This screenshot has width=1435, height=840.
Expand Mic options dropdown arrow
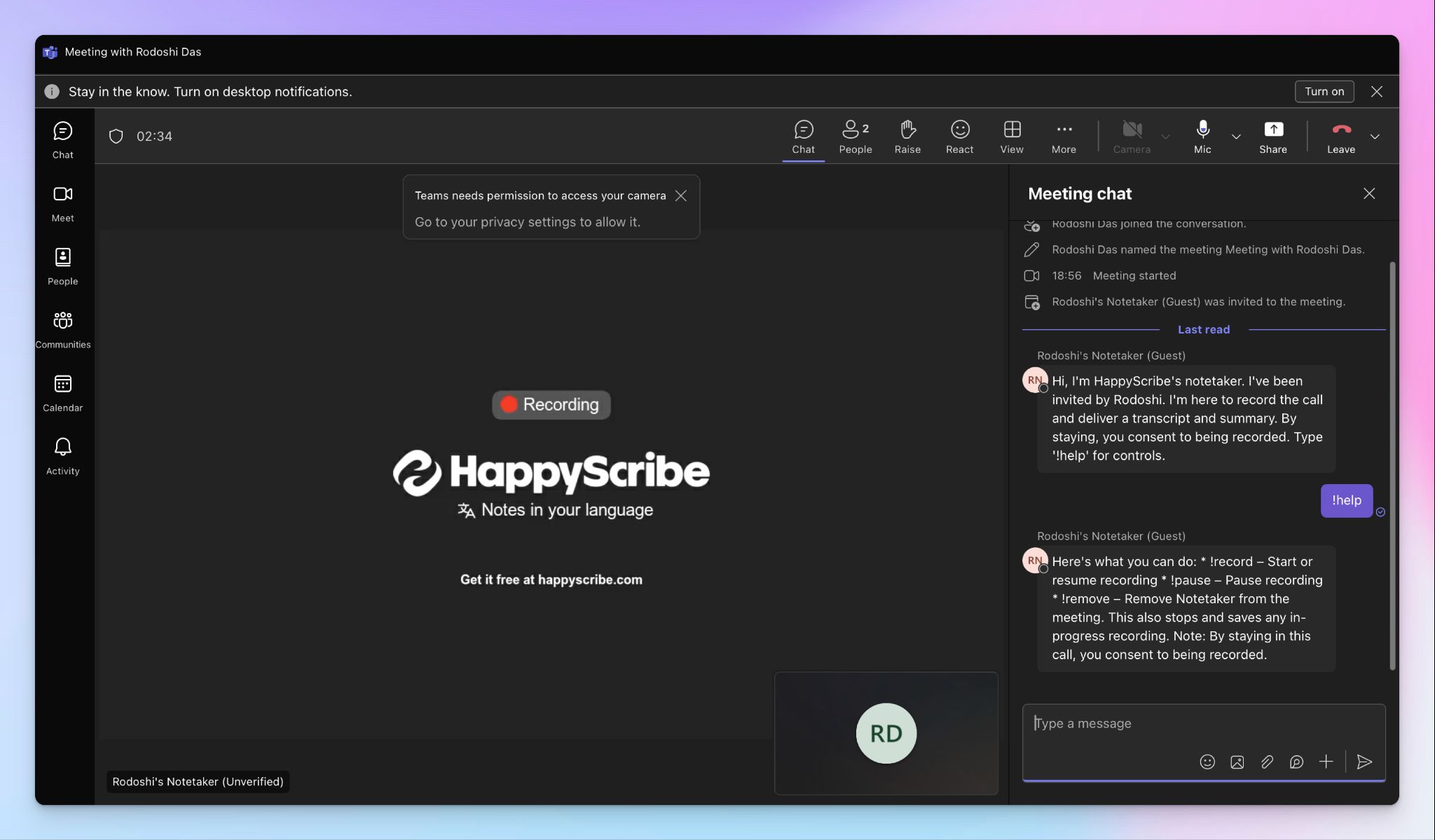click(1236, 137)
